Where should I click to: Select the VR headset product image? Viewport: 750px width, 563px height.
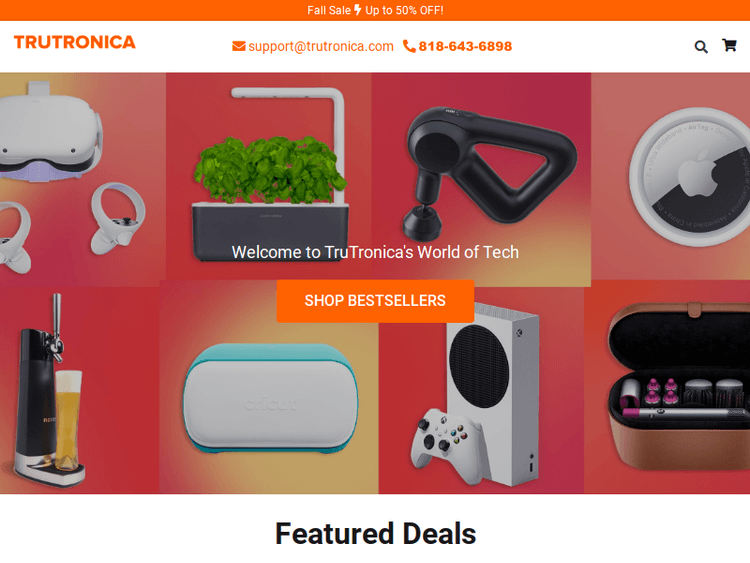83,180
